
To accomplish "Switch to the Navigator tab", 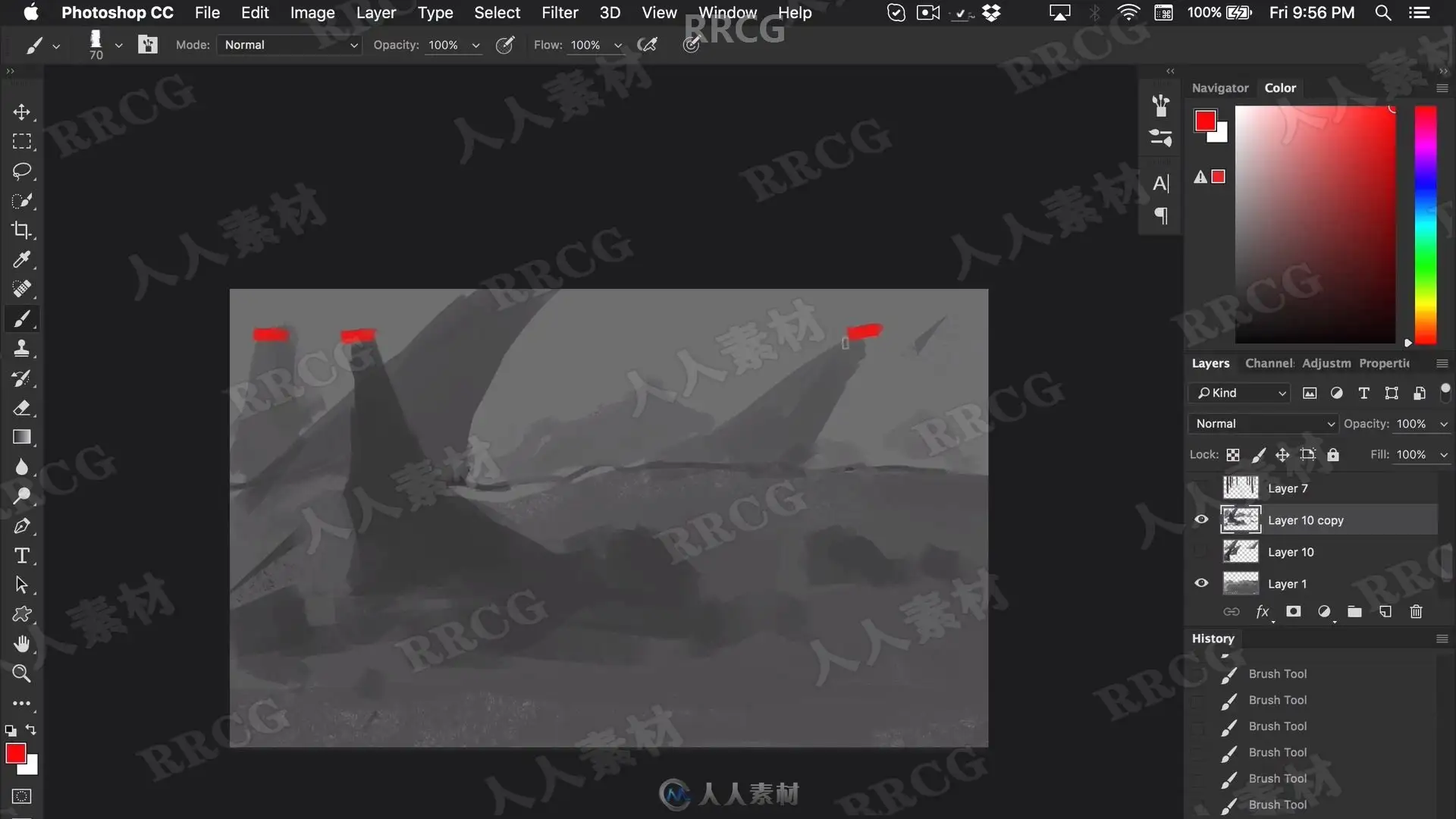I will point(1220,88).
